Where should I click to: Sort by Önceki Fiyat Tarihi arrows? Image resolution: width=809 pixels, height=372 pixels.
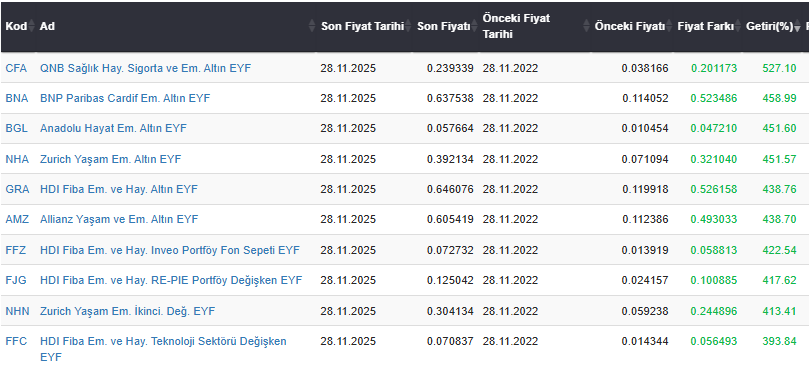586,26
